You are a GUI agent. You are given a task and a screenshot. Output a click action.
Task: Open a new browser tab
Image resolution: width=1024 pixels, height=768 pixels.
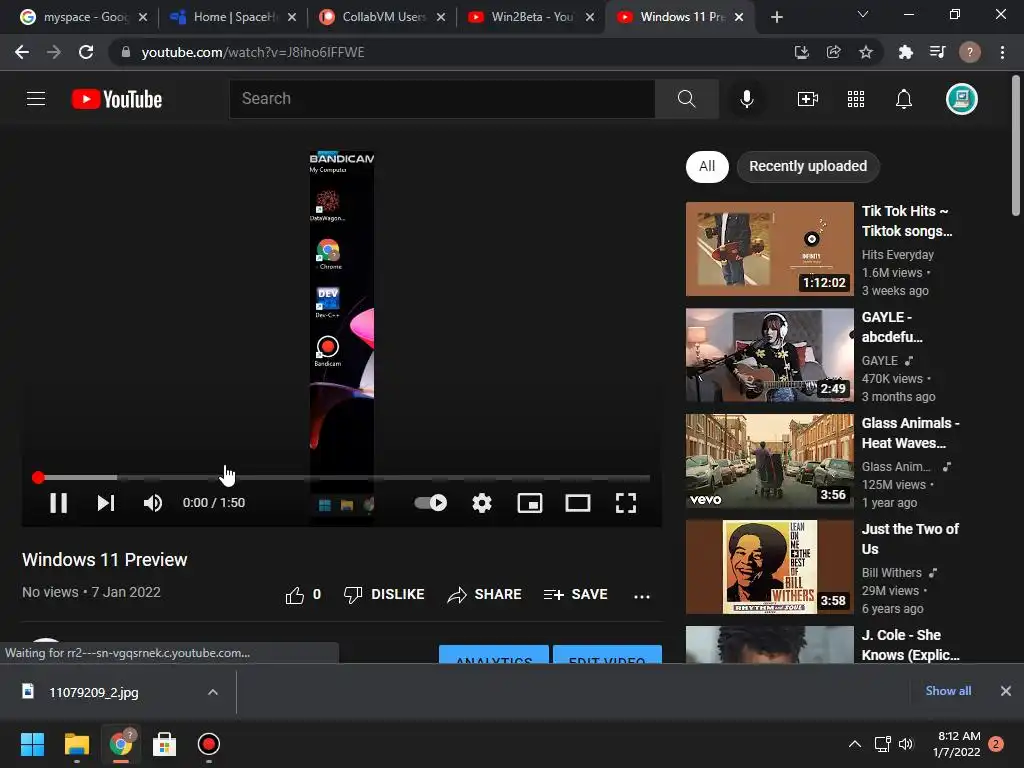pos(776,17)
